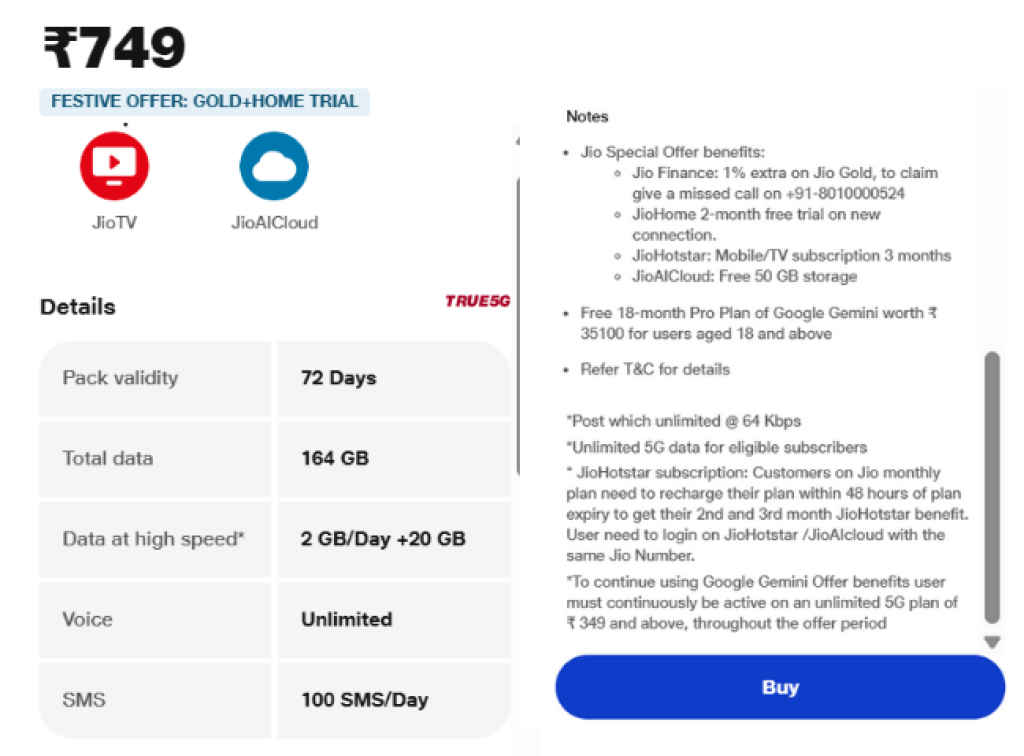Click the Notes section heading
The height and width of the screenshot is (756, 1024).
pos(587,116)
